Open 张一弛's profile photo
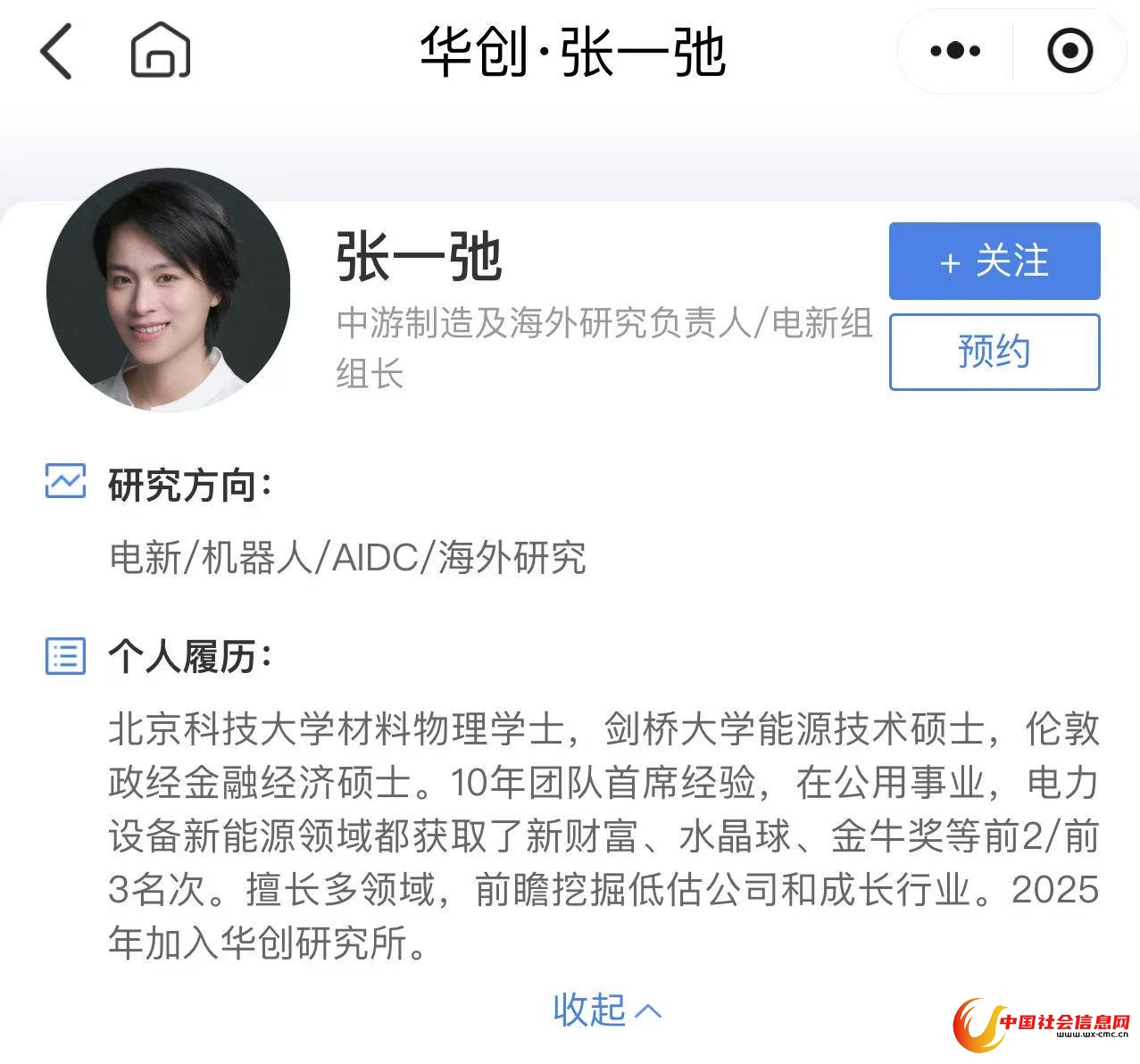This screenshot has height=1064, width=1140. pyautogui.click(x=169, y=290)
